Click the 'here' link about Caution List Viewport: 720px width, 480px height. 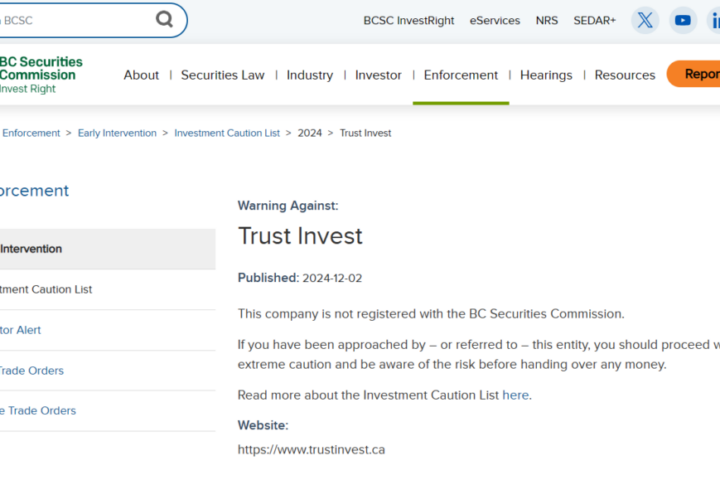click(x=515, y=395)
